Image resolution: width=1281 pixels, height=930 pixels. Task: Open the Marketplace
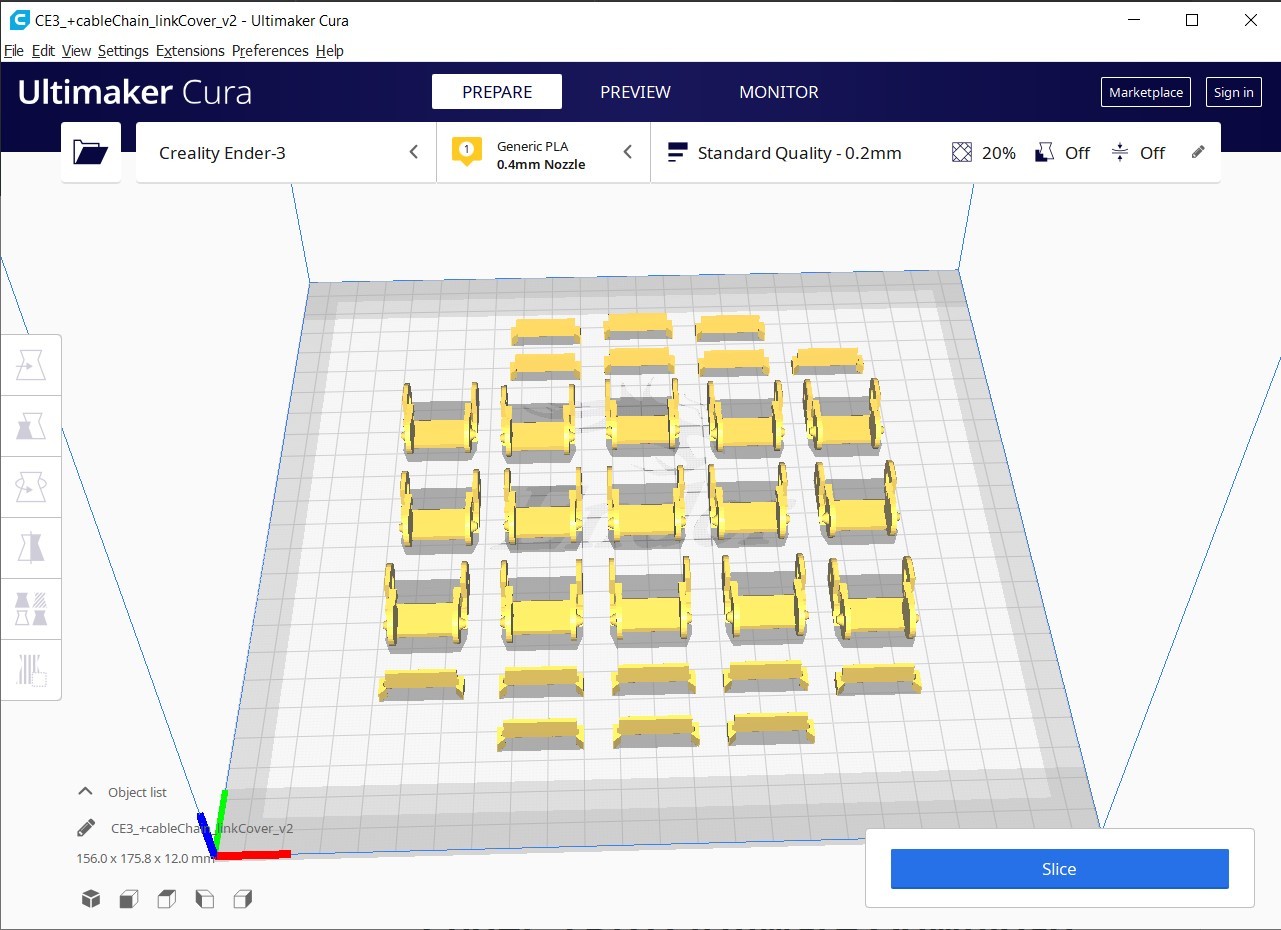pos(1146,92)
